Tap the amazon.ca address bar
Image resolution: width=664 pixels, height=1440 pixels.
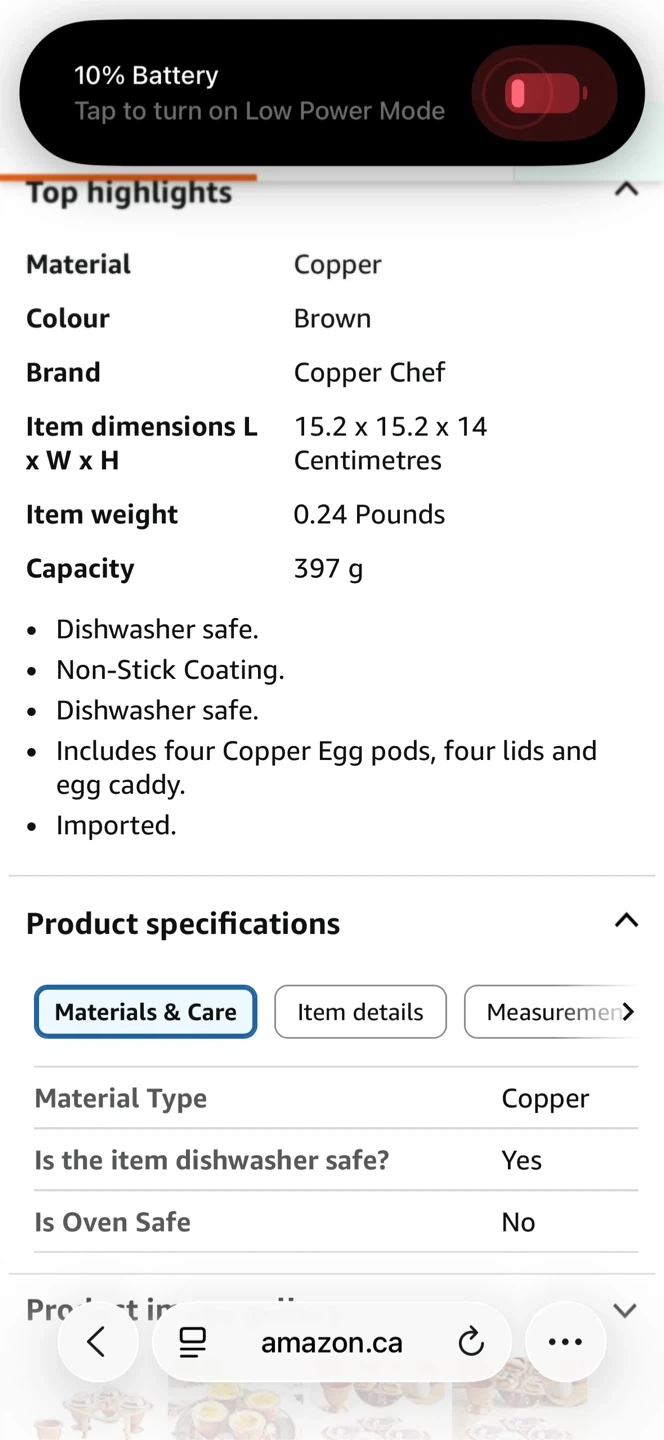coord(332,1342)
